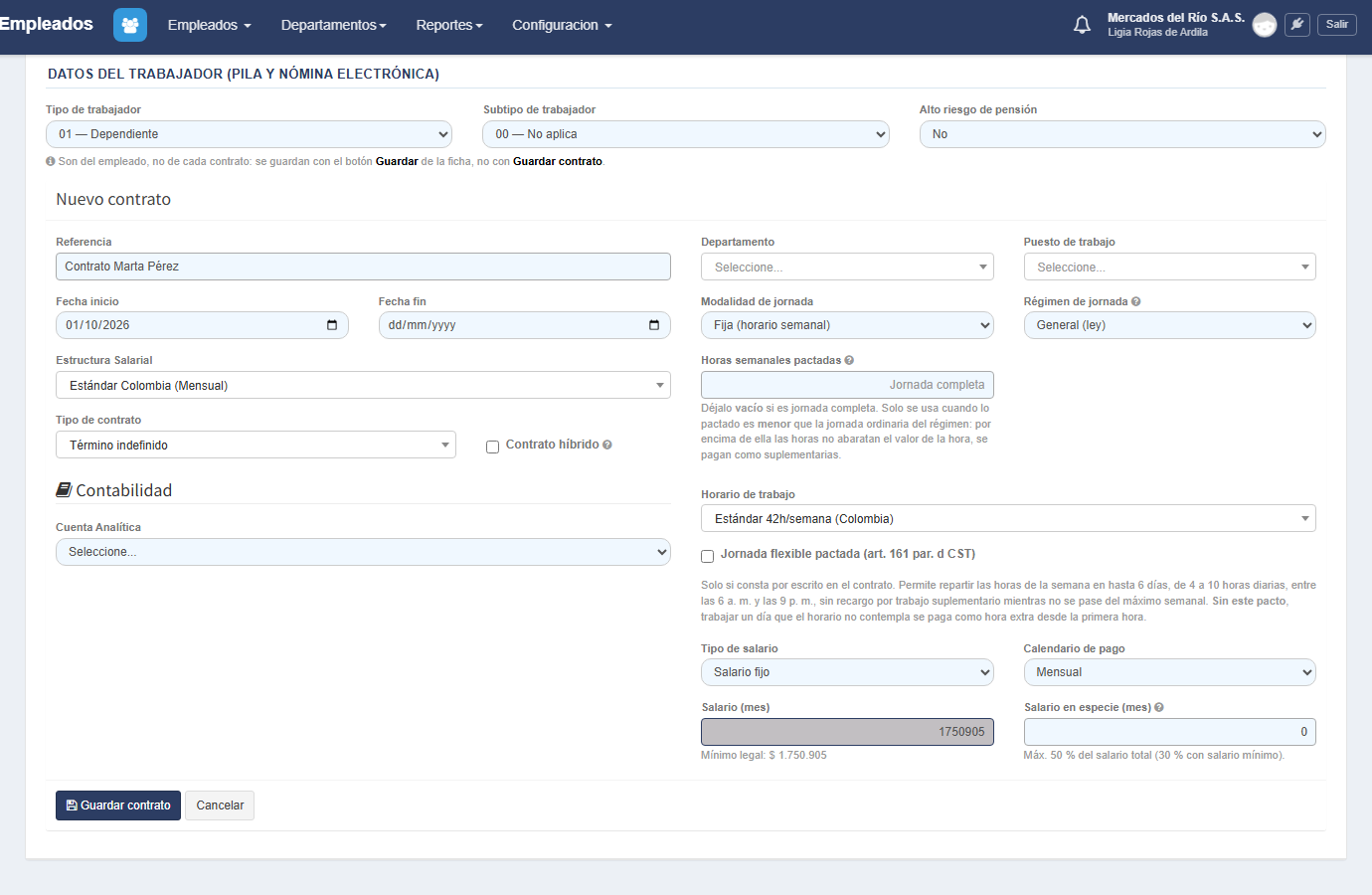Screen dimensions: 1372x895
Task: Open calendar picker for Fecha inicio
Action: click(x=332, y=325)
